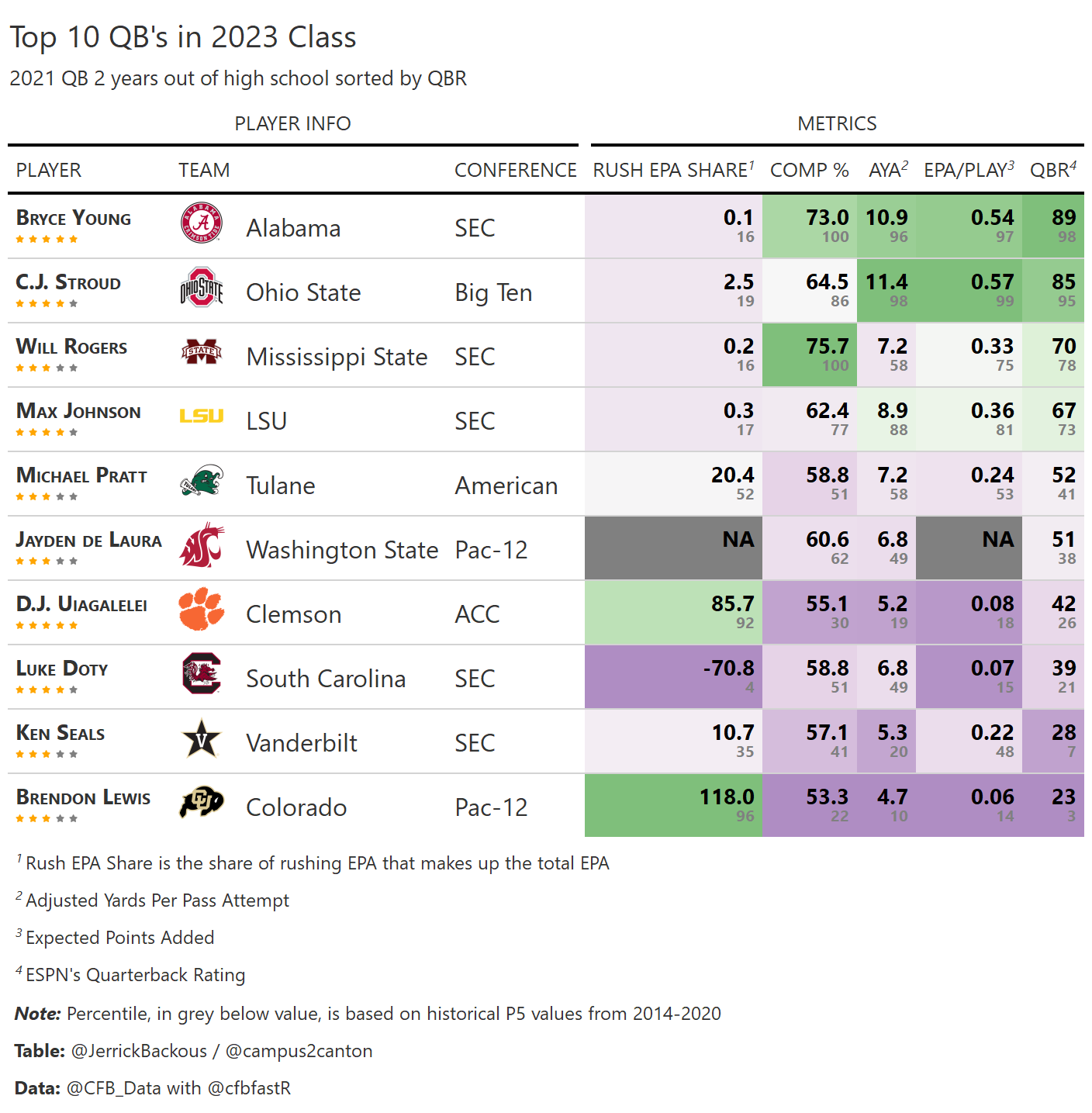This screenshot has width=1092, height=1113.
Task: Select the COMP % column header
Action: (x=809, y=171)
